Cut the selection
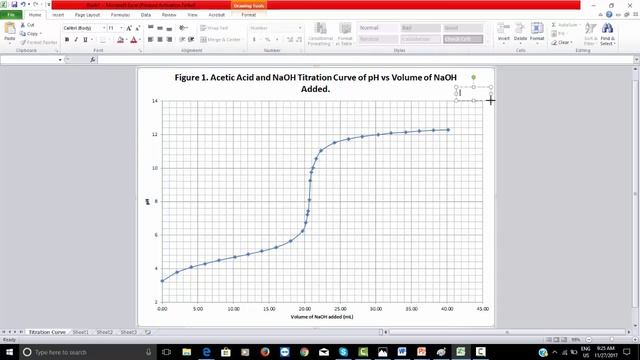The image size is (640, 360). (28, 25)
